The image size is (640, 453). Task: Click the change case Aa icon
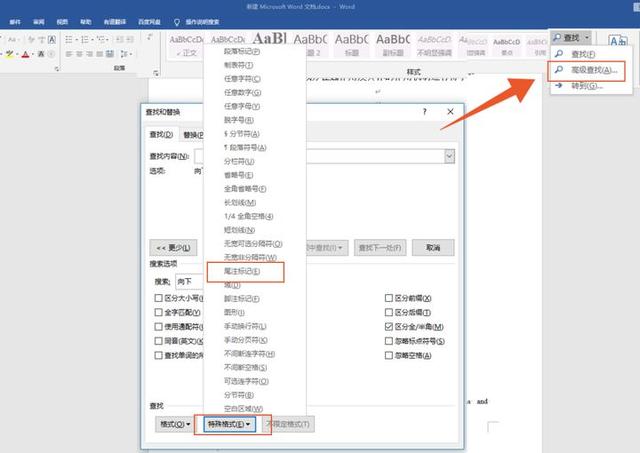pyautogui.click(x=12, y=40)
